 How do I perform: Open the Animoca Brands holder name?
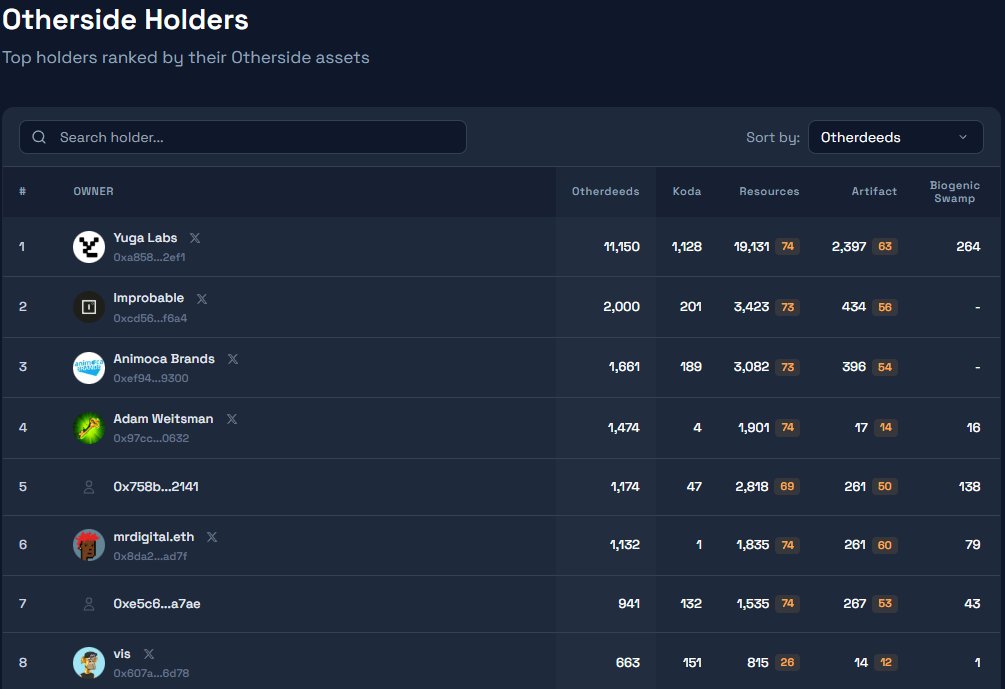pos(164,359)
